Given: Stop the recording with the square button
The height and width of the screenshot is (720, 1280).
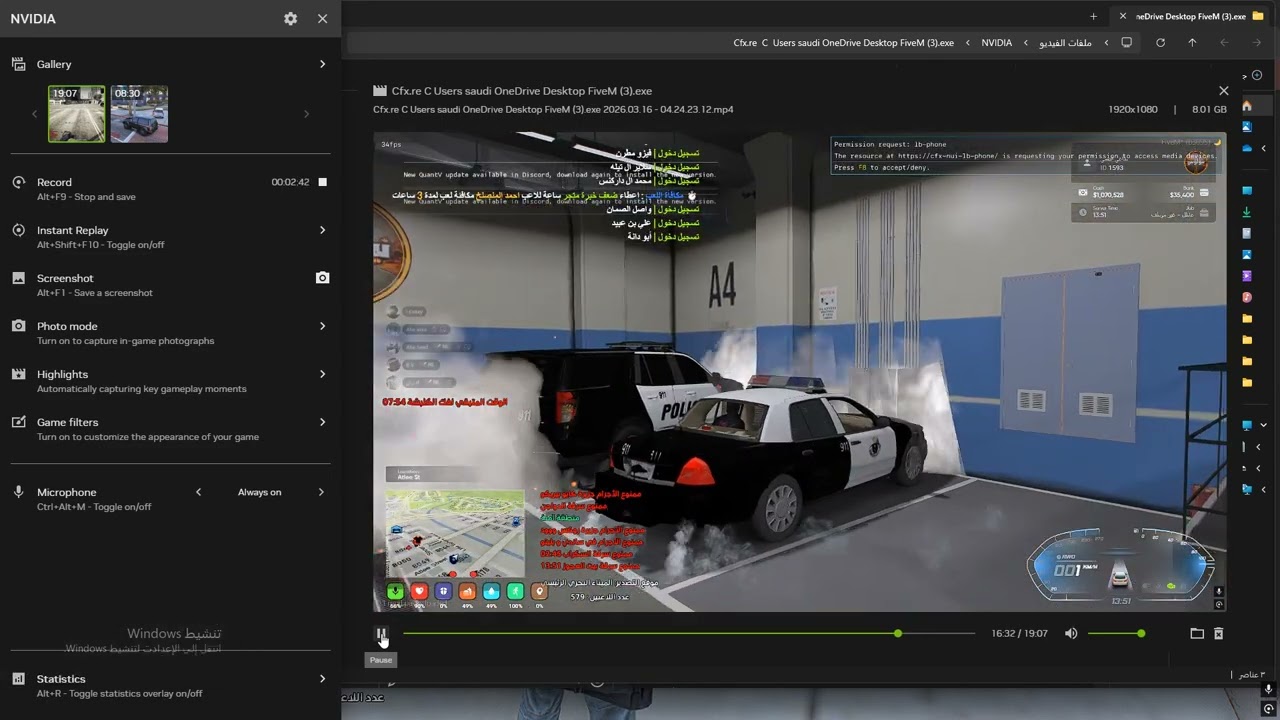Looking at the screenshot, I should 322,182.
